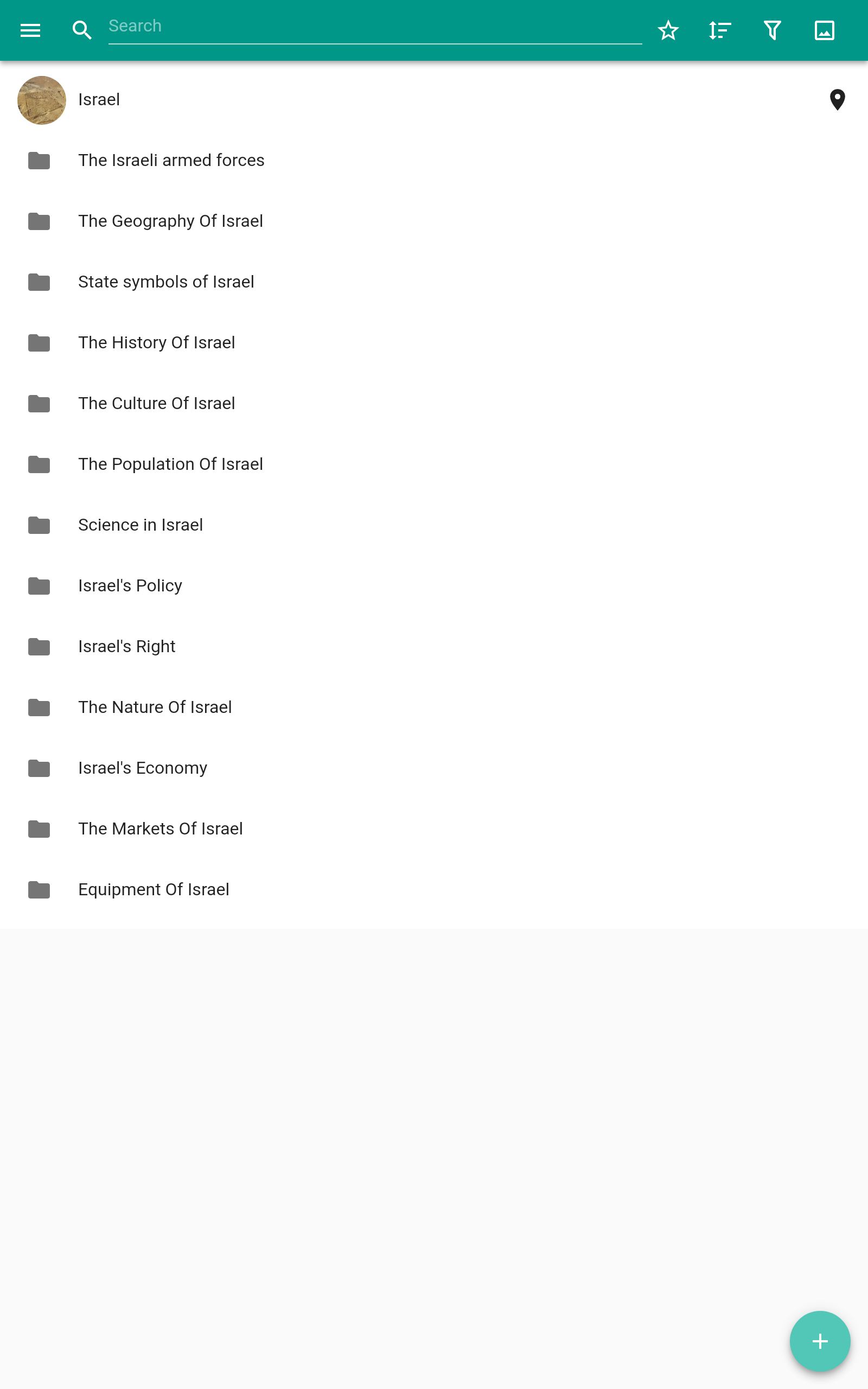Image resolution: width=868 pixels, height=1389 pixels.
Task: Click the magnifier search icon
Action: click(x=82, y=30)
